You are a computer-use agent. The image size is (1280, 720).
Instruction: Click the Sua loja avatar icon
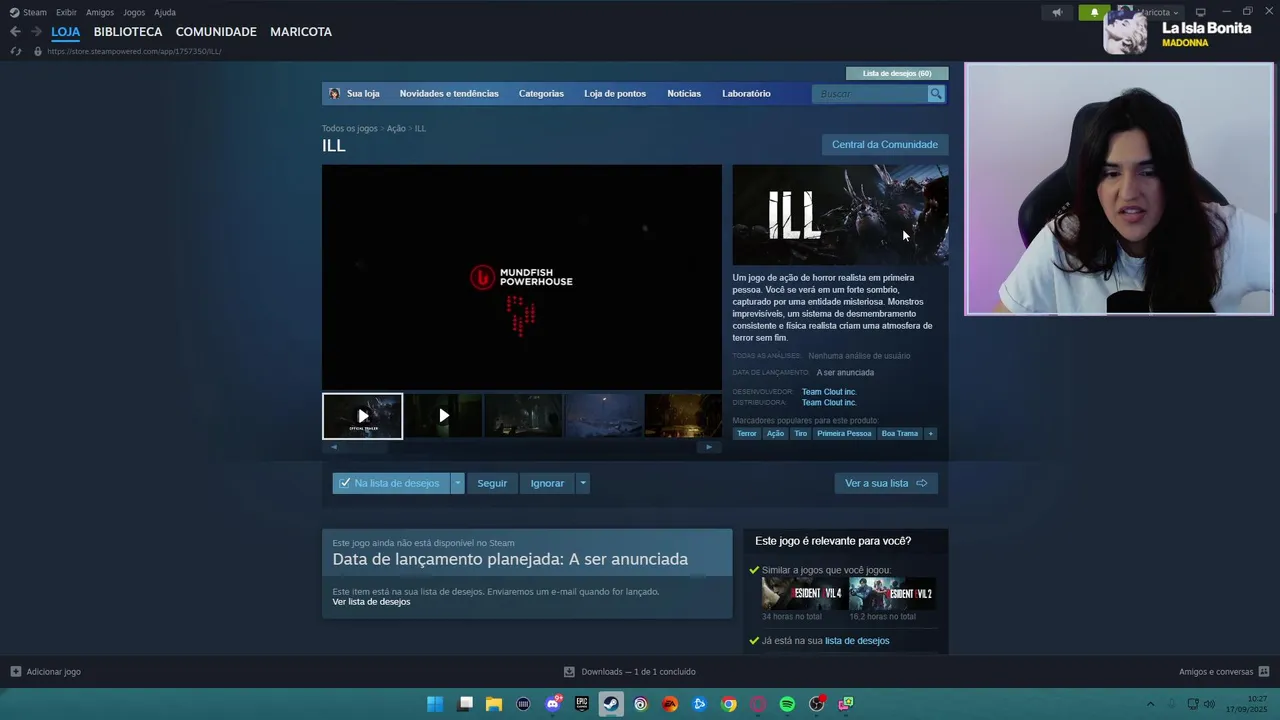[334, 93]
